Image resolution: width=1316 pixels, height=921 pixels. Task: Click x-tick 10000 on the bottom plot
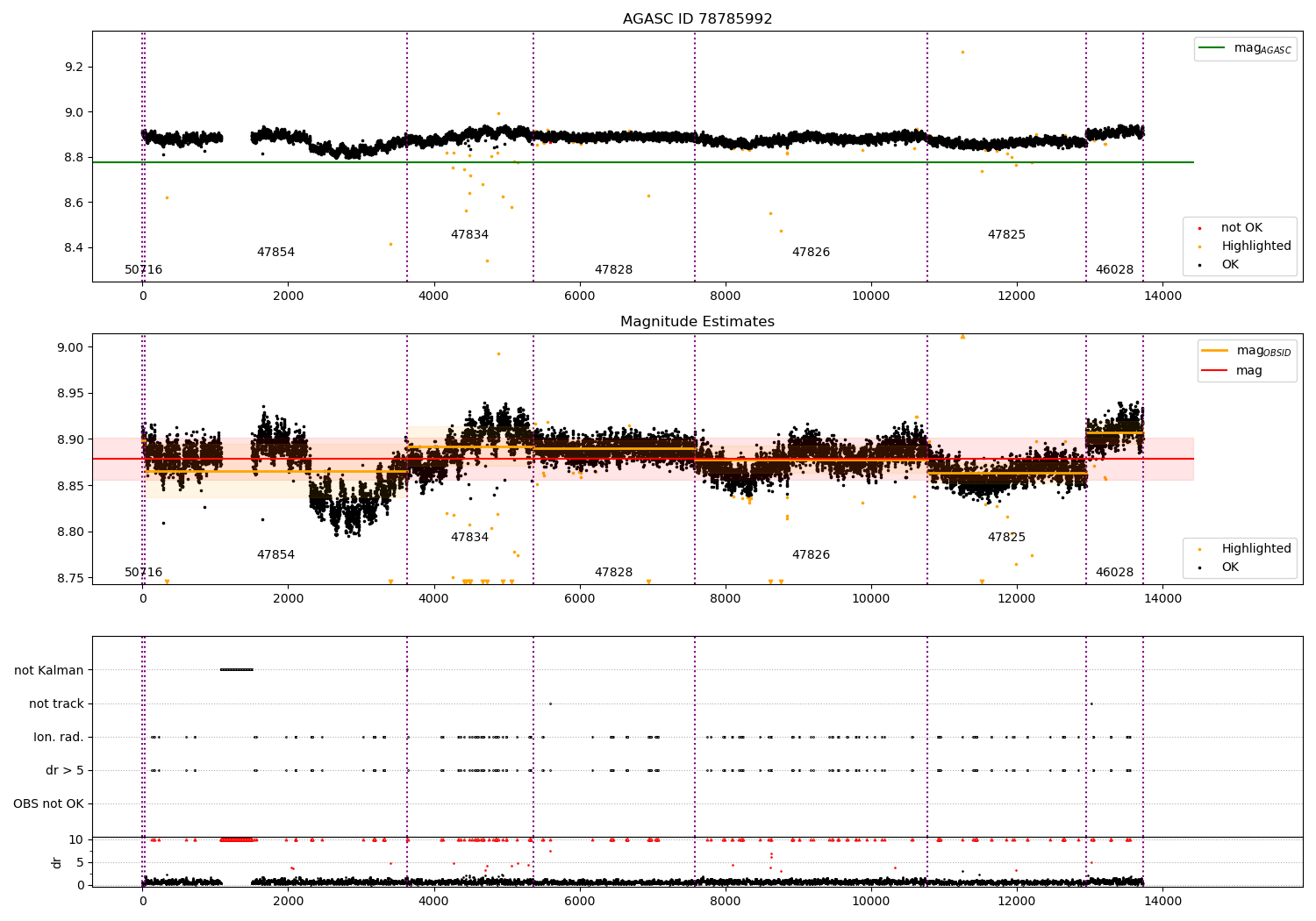pyautogui.click(x=871, y=900)
